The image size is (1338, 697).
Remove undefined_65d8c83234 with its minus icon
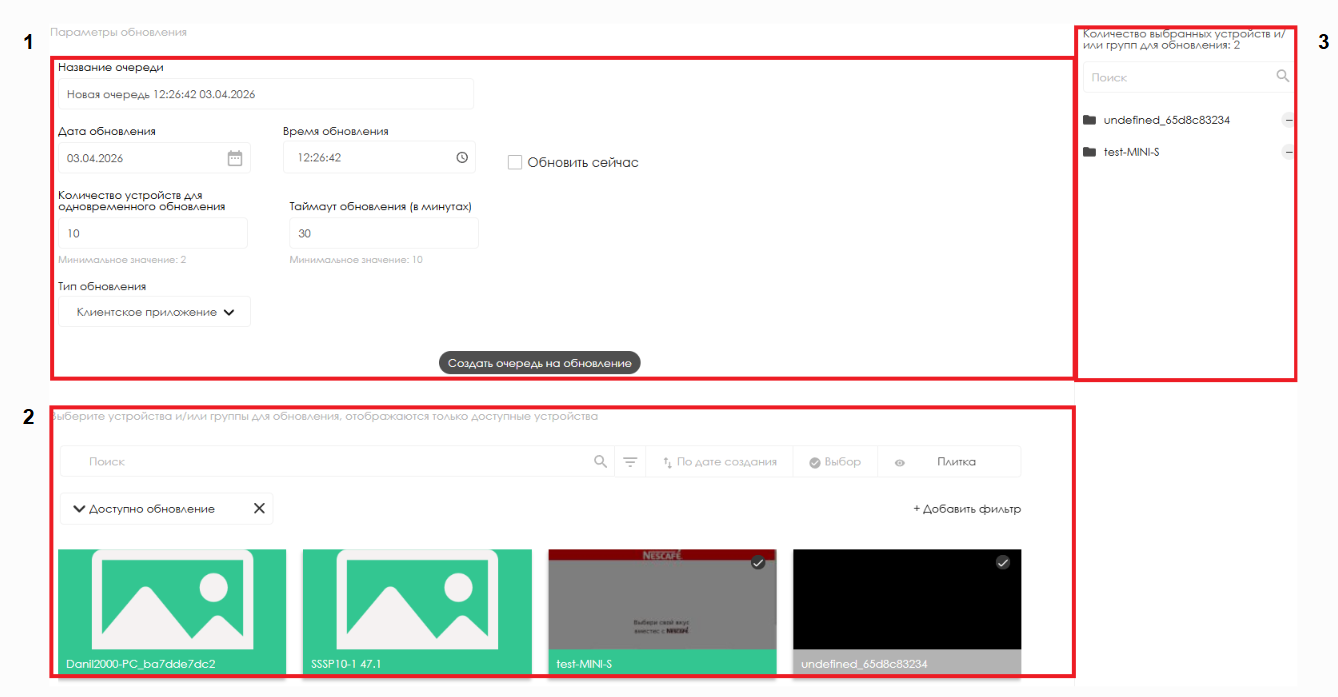tap(1287, 120)
